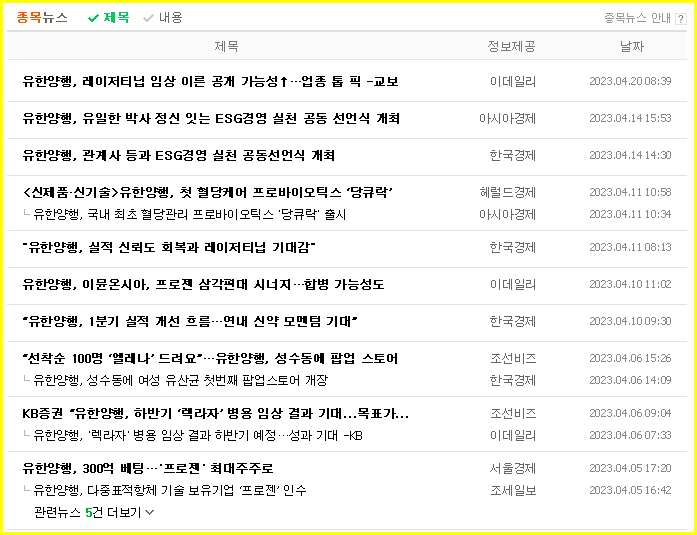This screenshot has height=535, width=697.
Task: Click the 날짜 column header
Action: click(632, 46)
